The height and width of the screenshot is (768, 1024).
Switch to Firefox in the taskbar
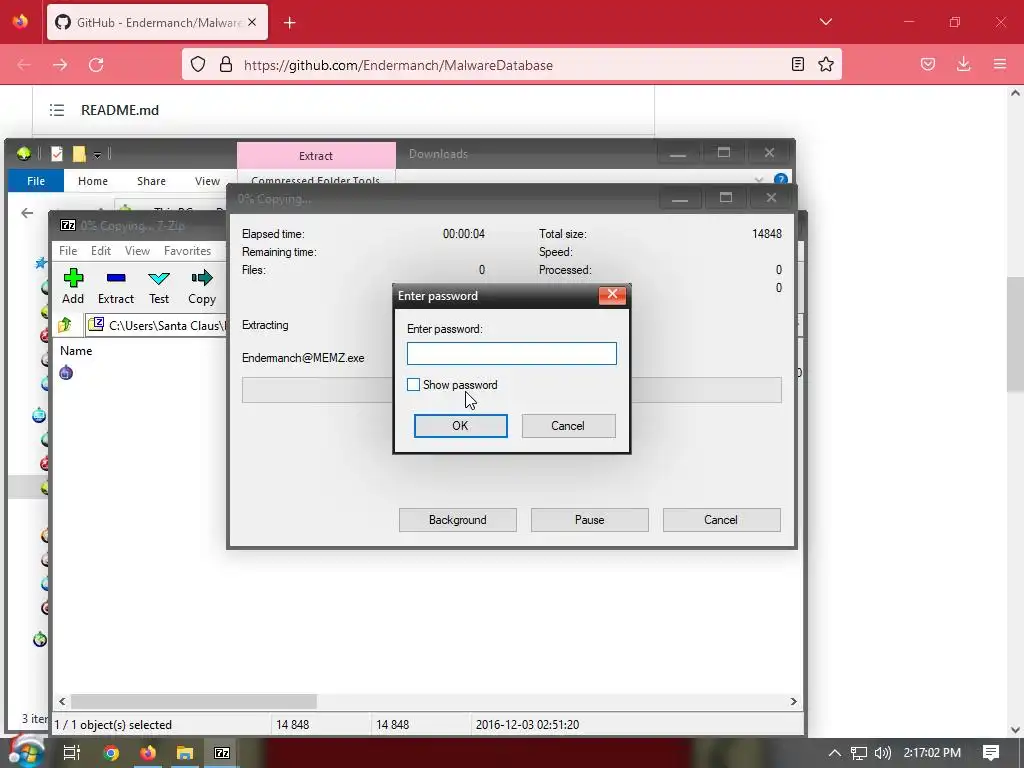[148, 753]
